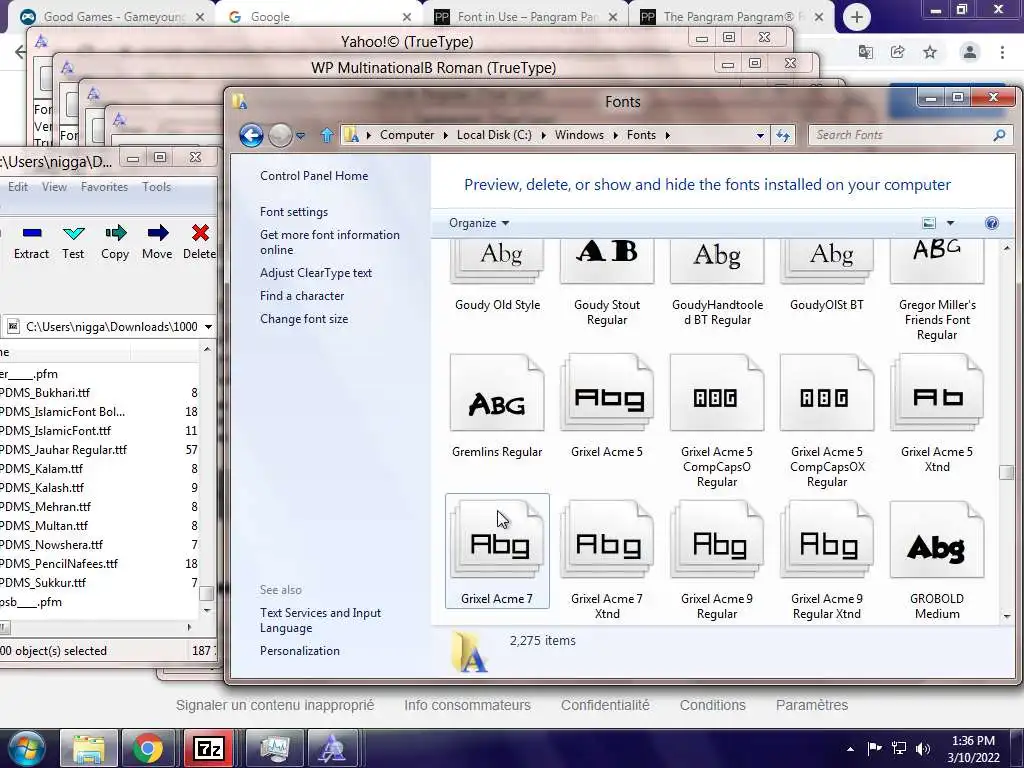
Task: Open the view options dropdown arrow
Action: click(x=950, y=223)
